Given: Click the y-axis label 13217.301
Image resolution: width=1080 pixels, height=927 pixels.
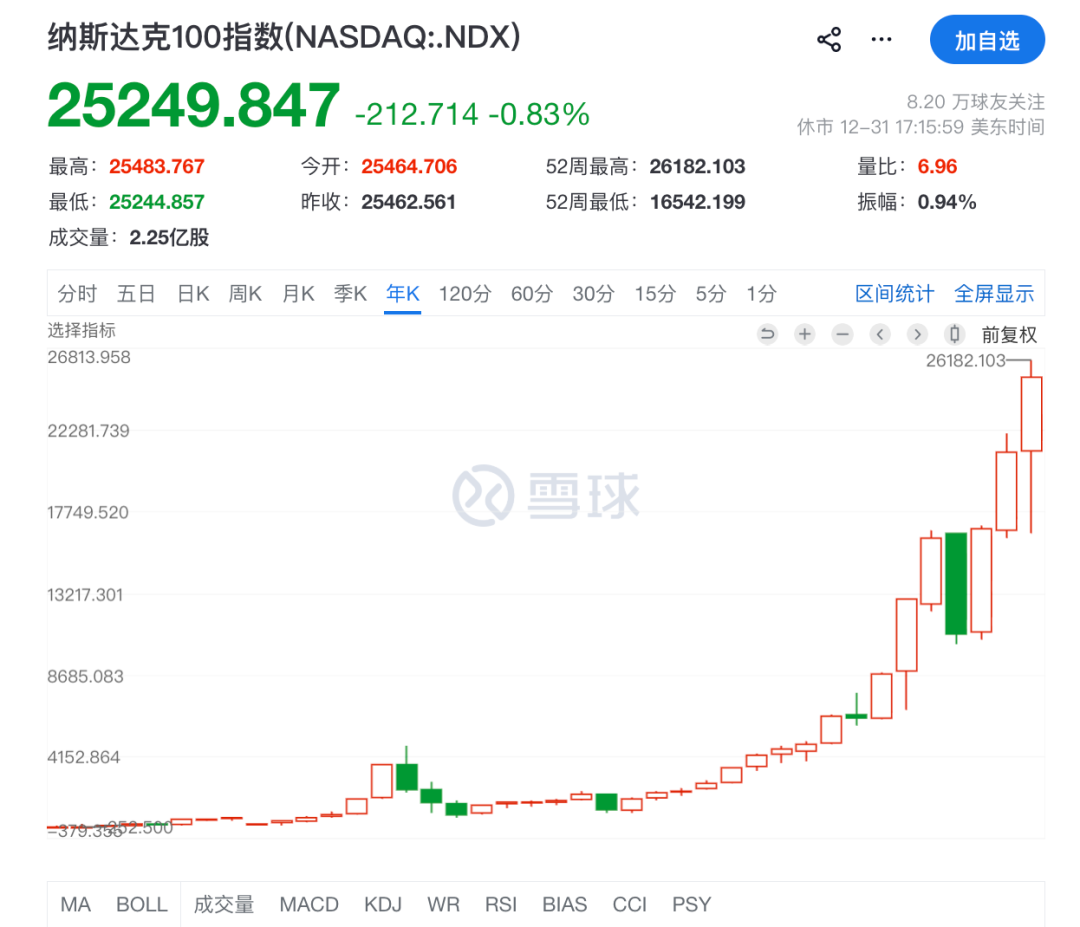Looking at the screenshot, I should coord(85,594).
